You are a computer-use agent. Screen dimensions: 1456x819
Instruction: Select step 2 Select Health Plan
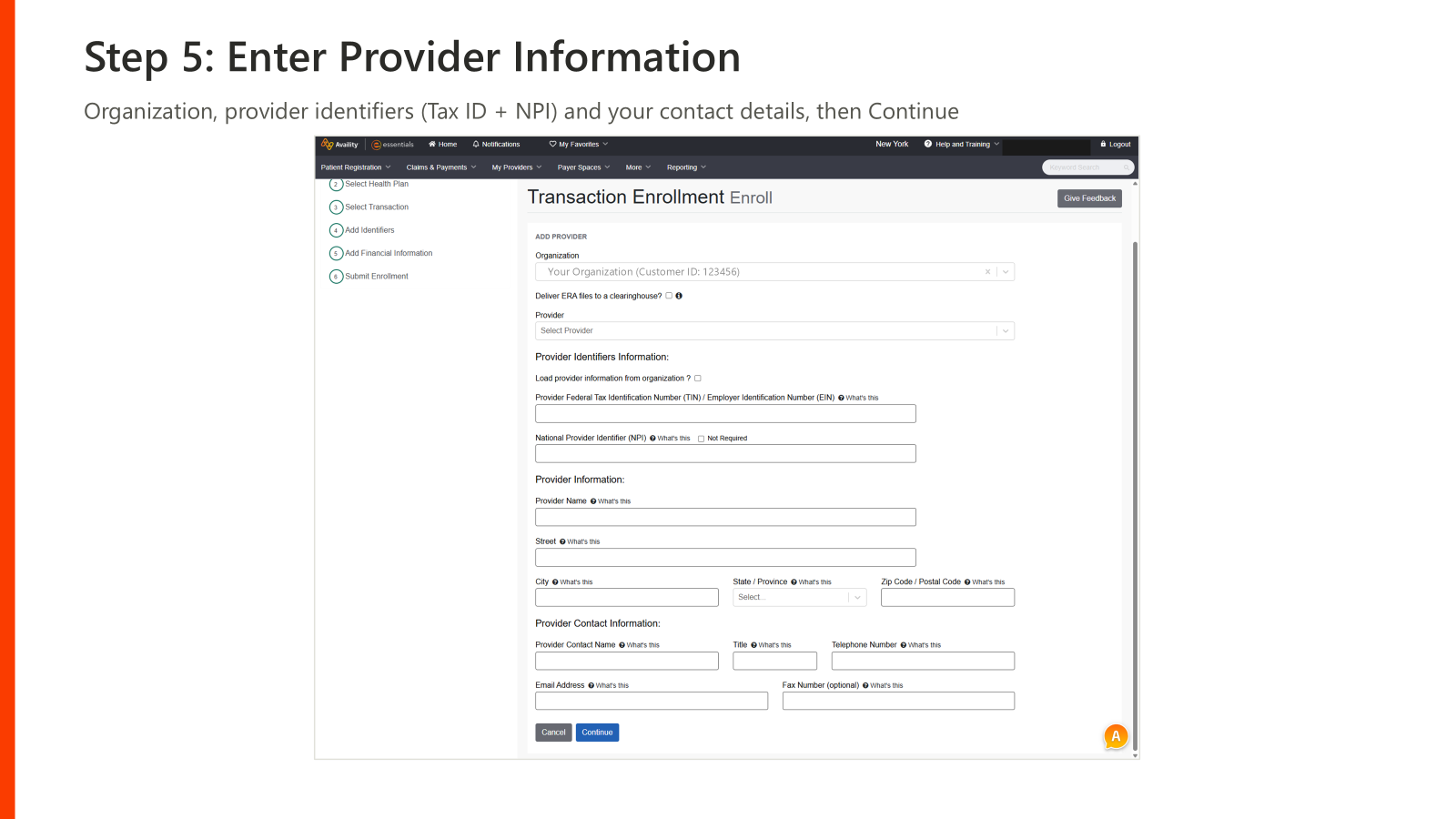(369, 184)
